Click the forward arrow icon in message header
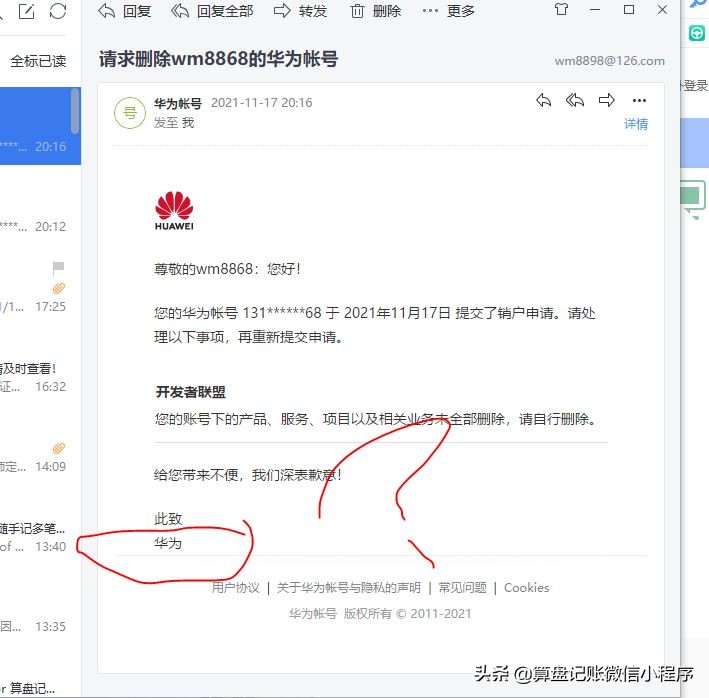The height and width of the screenshot is (698, 709). (x=606, y=100)
